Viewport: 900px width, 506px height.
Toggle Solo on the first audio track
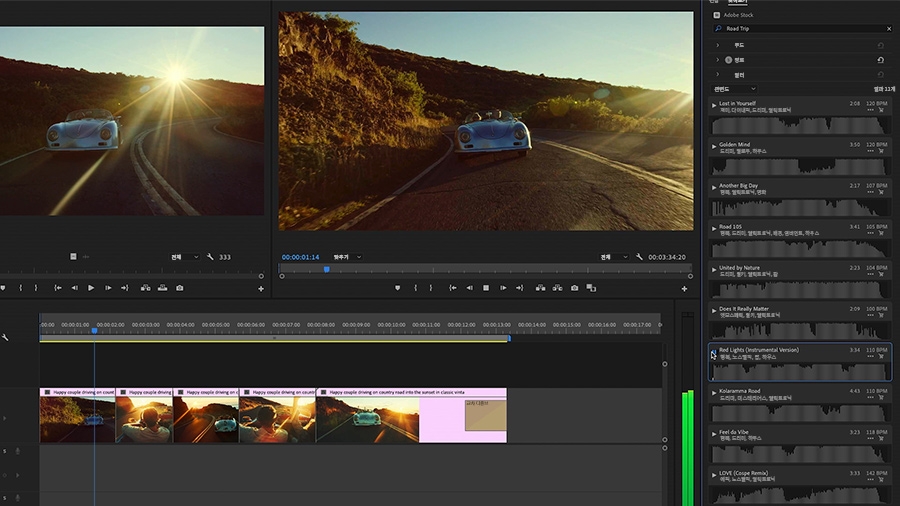[5, 452]
